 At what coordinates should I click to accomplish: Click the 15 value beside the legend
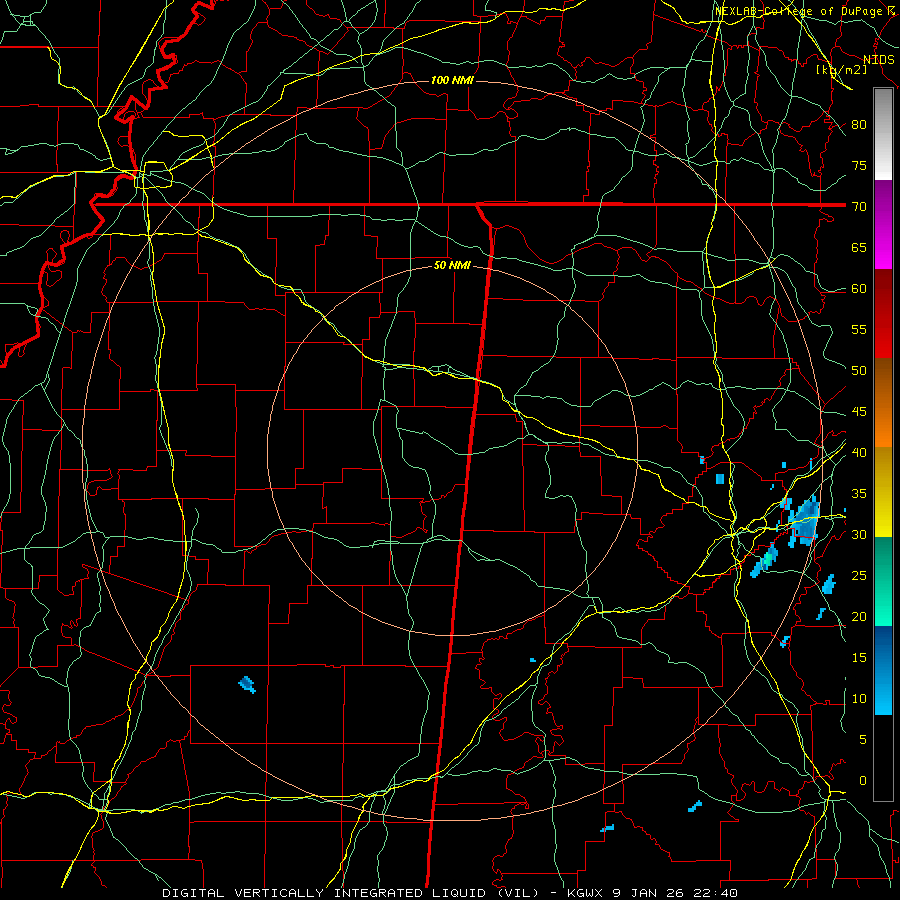coord(859,657)
